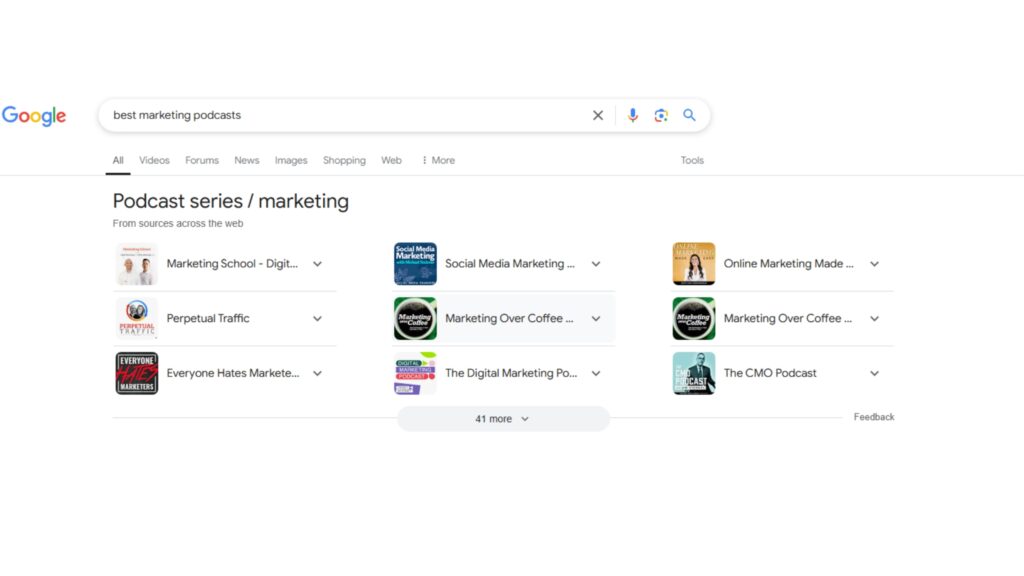Open Marketing School podcast cover art
The width and height of the screenshot is (1024, 576).
click(x=136, y=264)
